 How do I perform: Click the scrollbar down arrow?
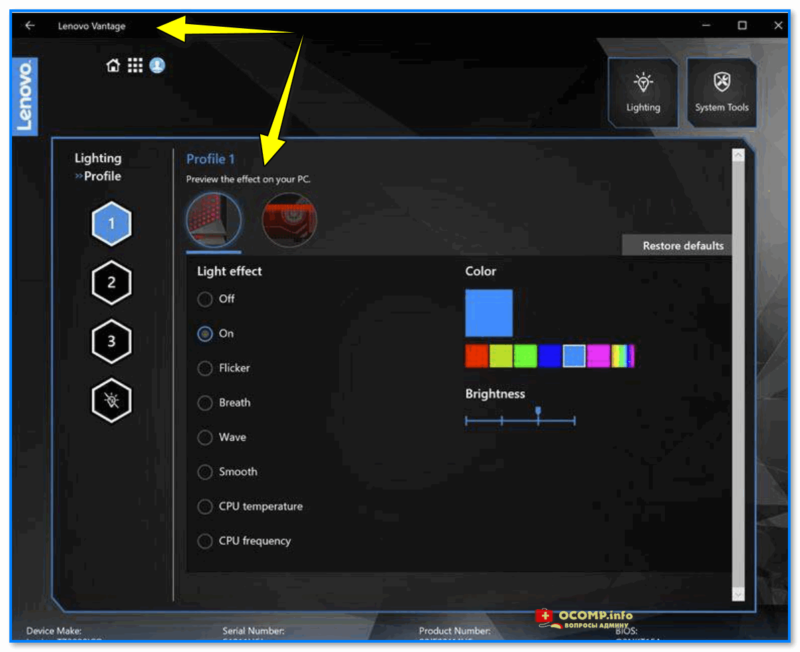(738, 594)
